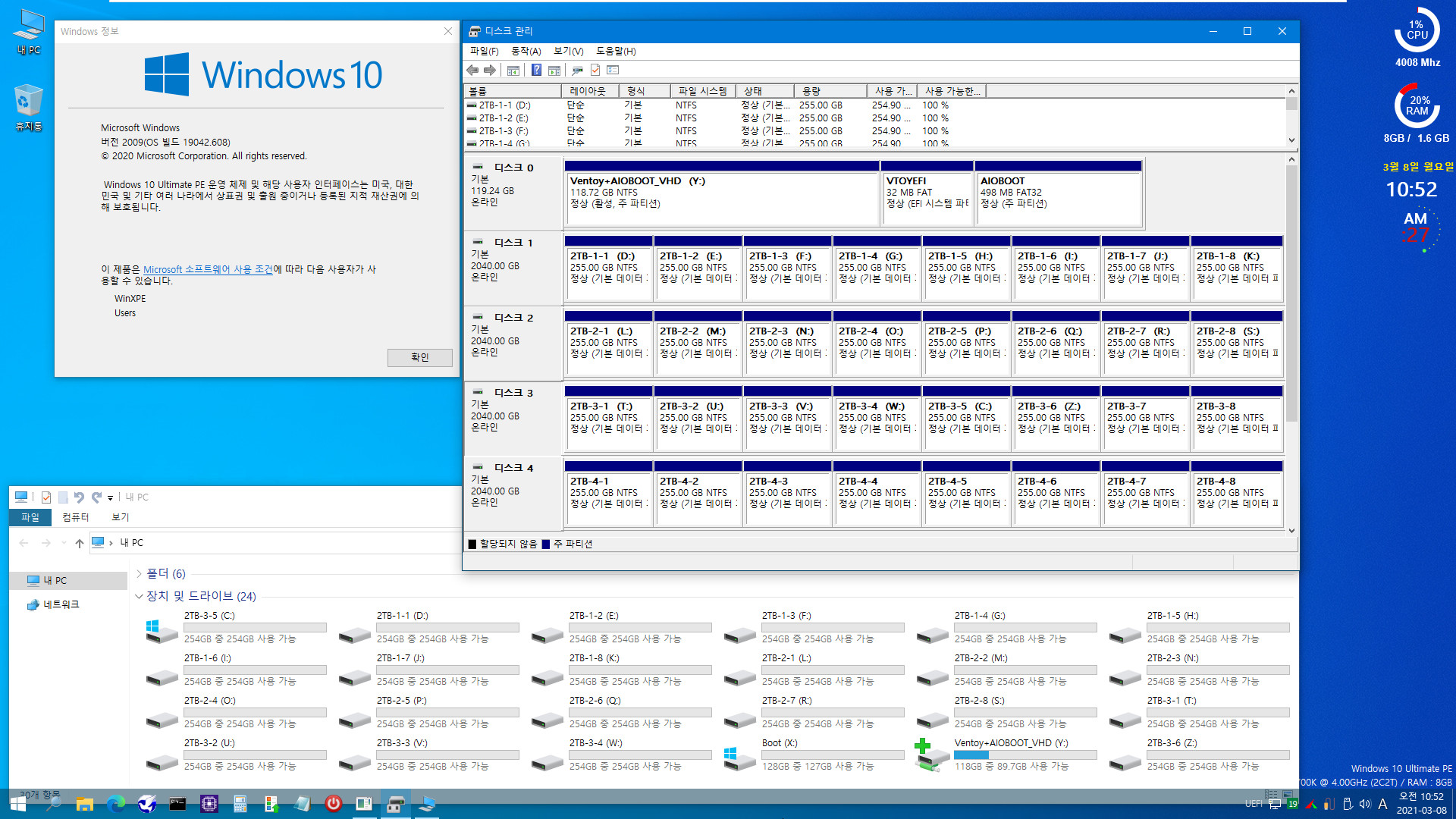The image size is (1456, 819).
Task: Open the blue help question-mark toolbar icon
Action: (x=536, y=71)
